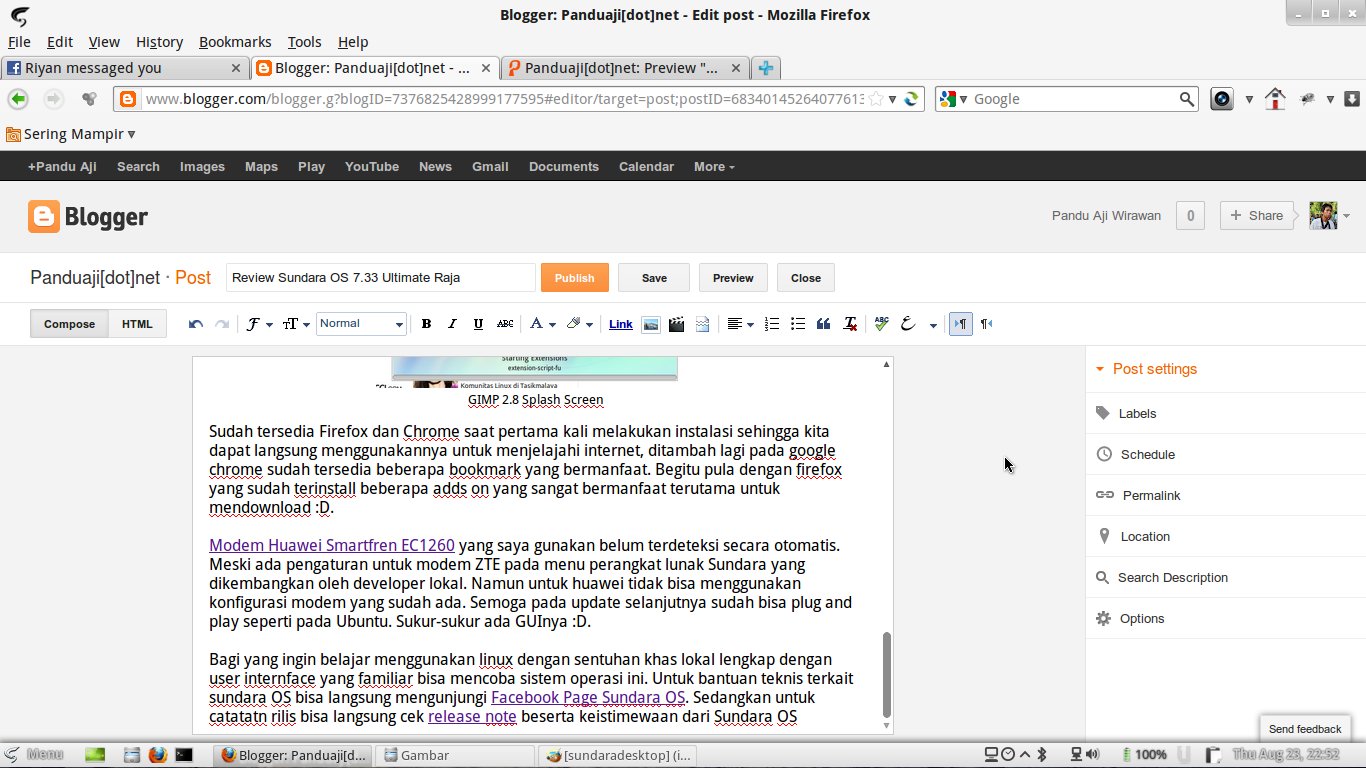Screen dimensions: 1366x768
Task: Open the Firefox home page icon
Action: point(1274,99)
